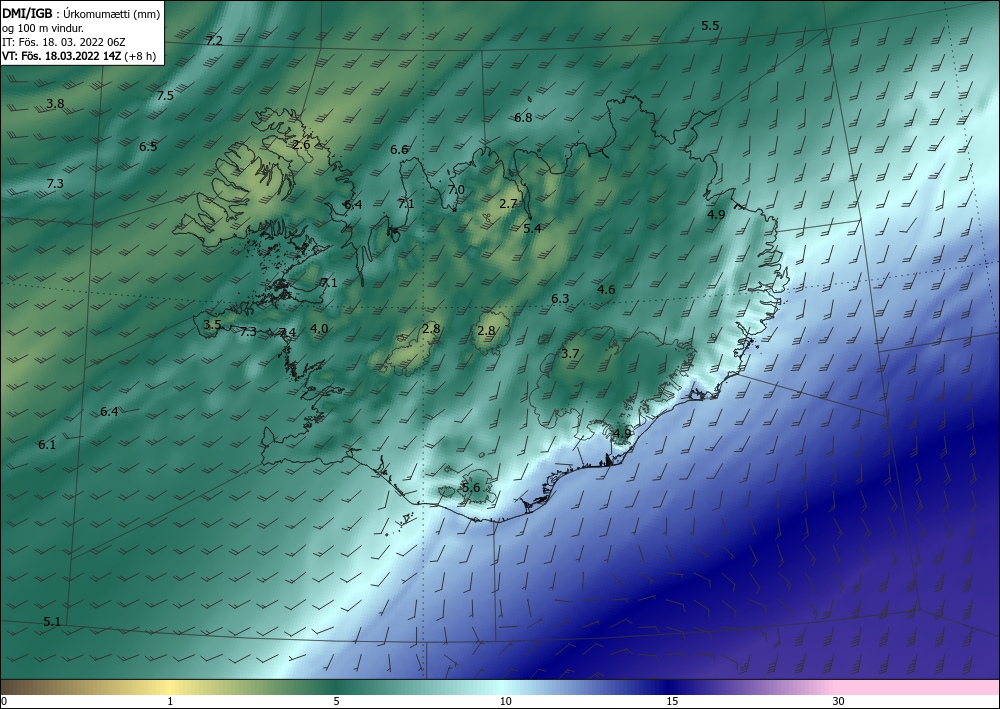Click the 5.4 value label

click(533, 228)
